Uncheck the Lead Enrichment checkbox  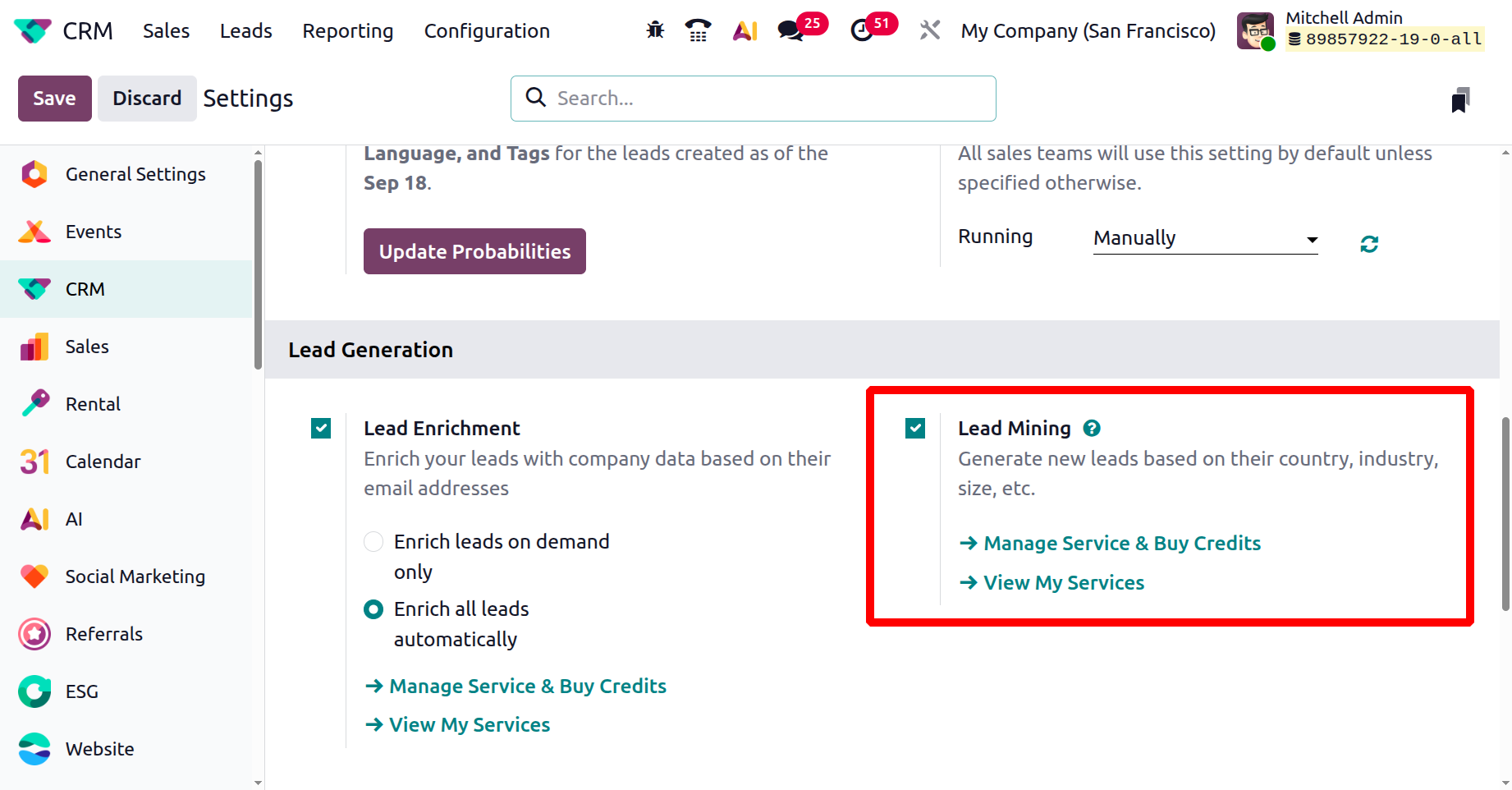(x=321, y=428)
